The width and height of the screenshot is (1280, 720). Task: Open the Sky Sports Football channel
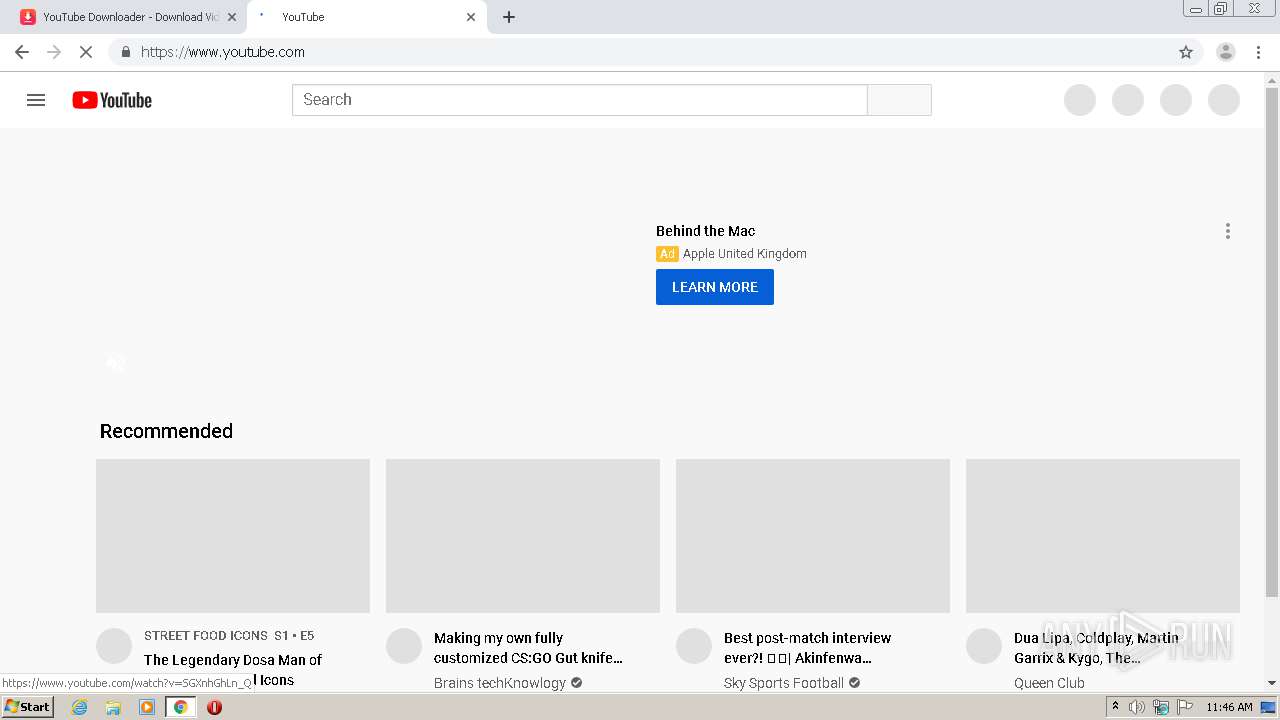click(x=784, y=683)
